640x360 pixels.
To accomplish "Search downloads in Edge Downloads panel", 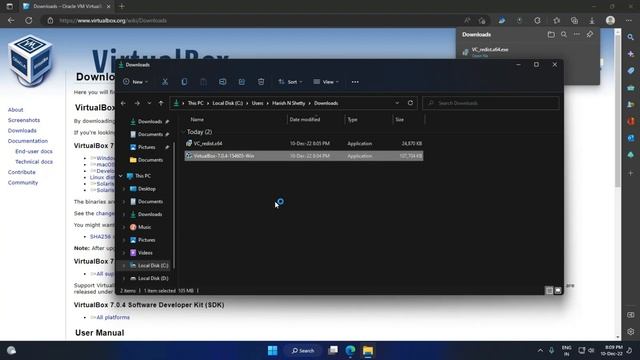I will point(564,35).
